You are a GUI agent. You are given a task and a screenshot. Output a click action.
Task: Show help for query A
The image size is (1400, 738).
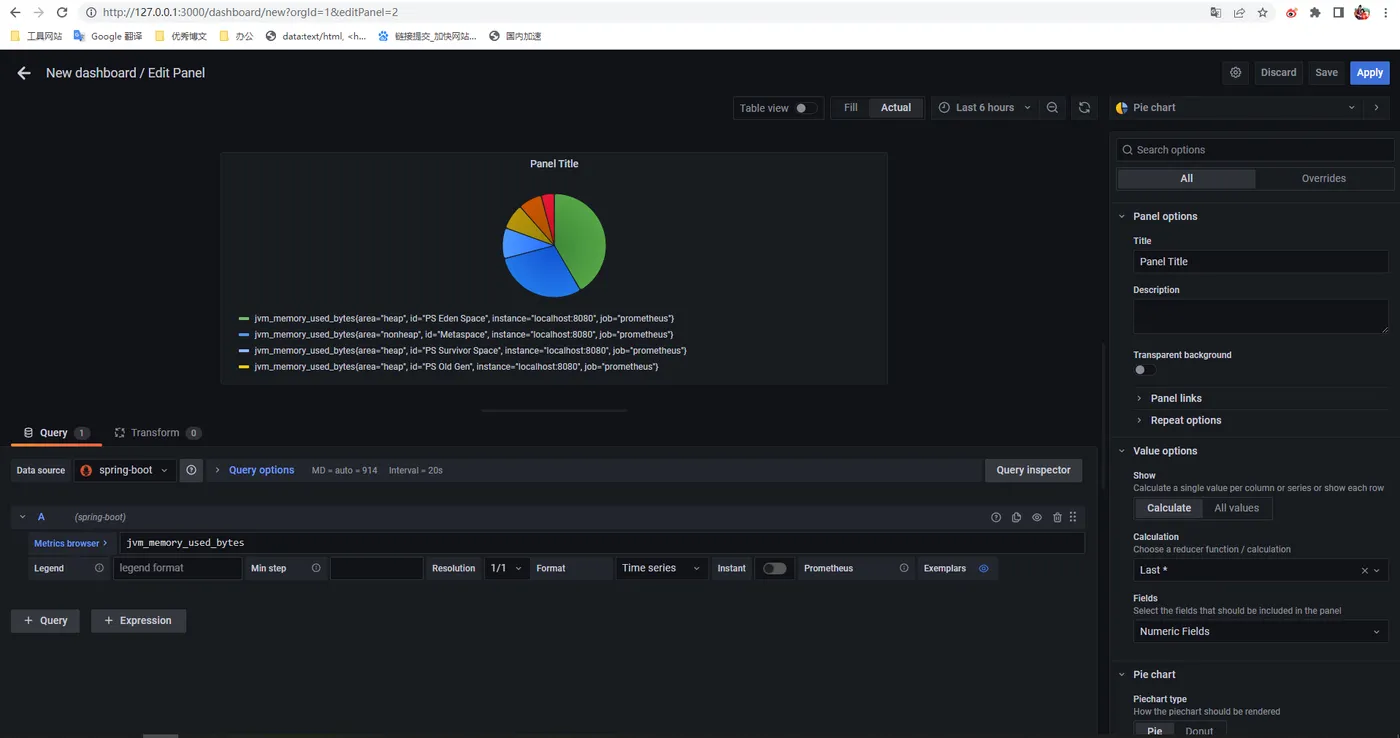point(996,517)
